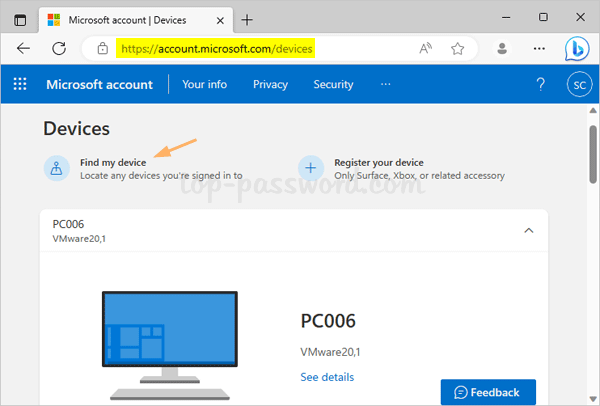Viewport: 600px width, 406px height.
Task: Close the browser window
Action: pos(580,17)
